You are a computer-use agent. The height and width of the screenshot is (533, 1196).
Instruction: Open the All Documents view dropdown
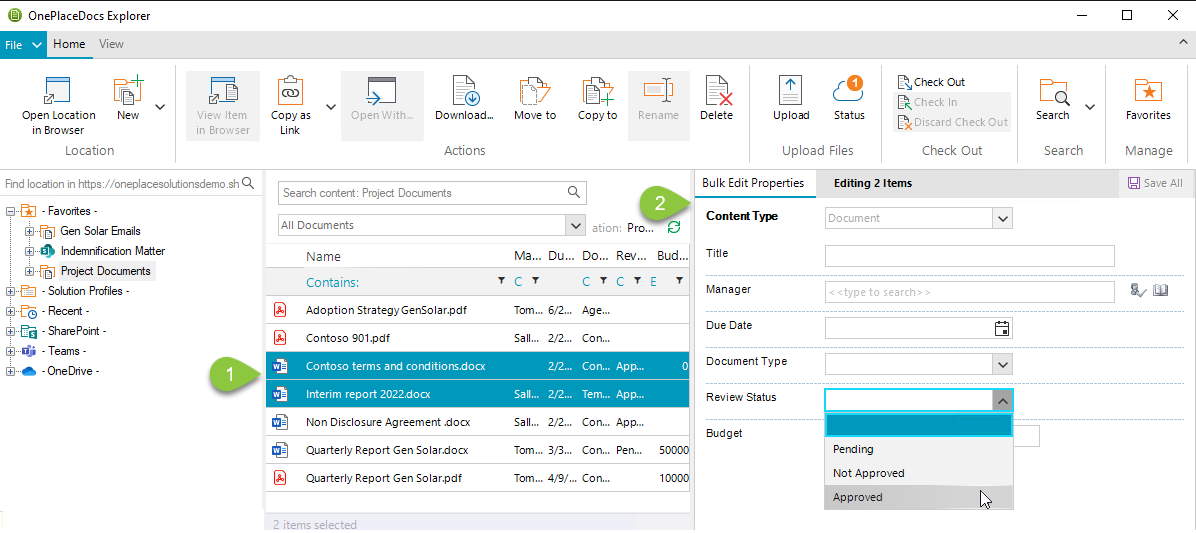[575, 225]
